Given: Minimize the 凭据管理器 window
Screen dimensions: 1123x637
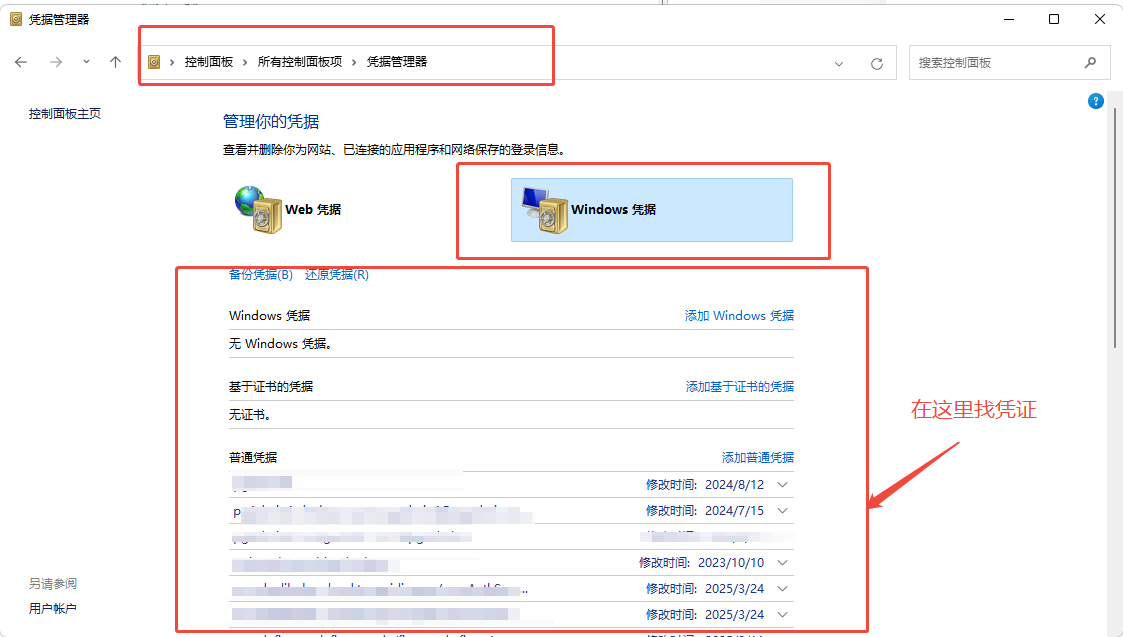Looking at the screenshot, I should click(1009, 19).
